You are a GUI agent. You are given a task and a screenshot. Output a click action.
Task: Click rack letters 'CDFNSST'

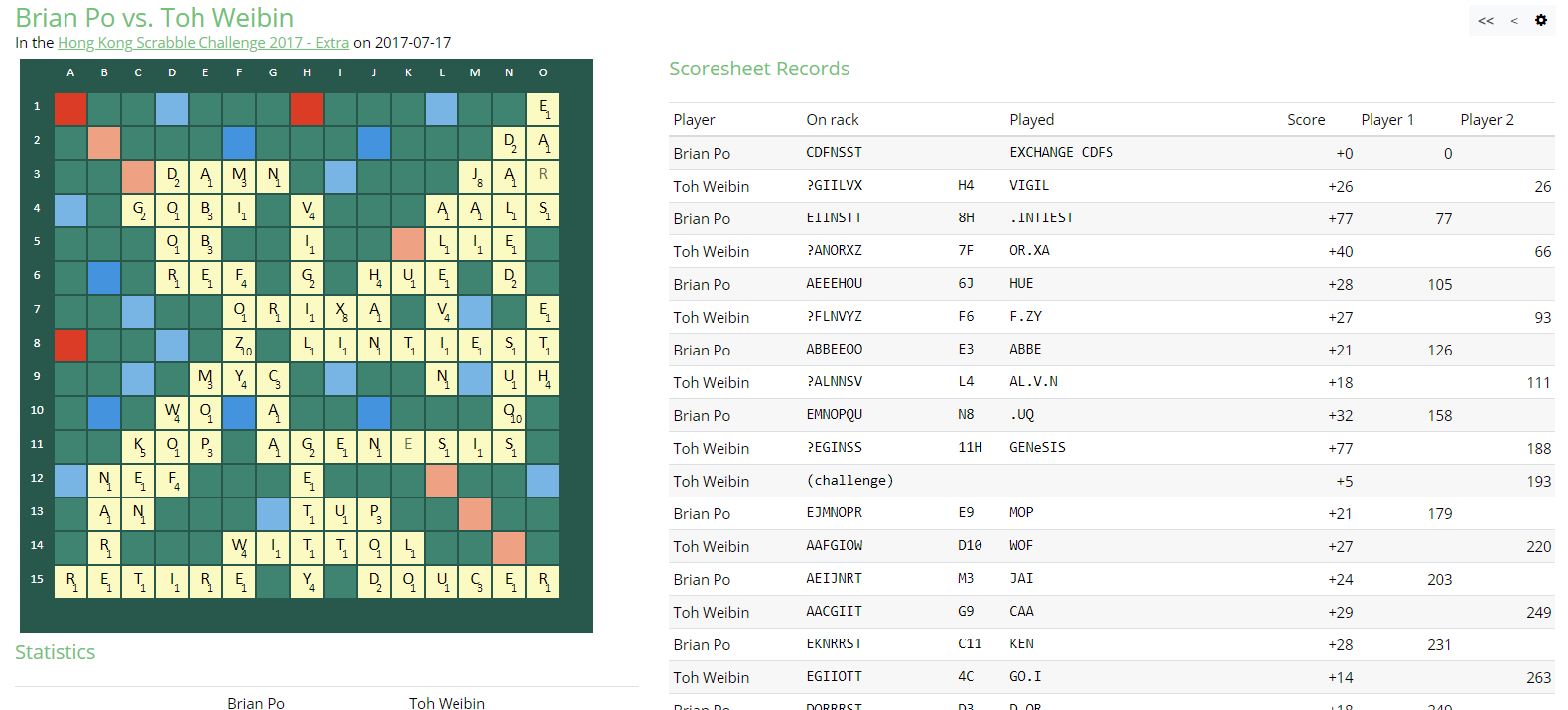(x=834, y=152)
